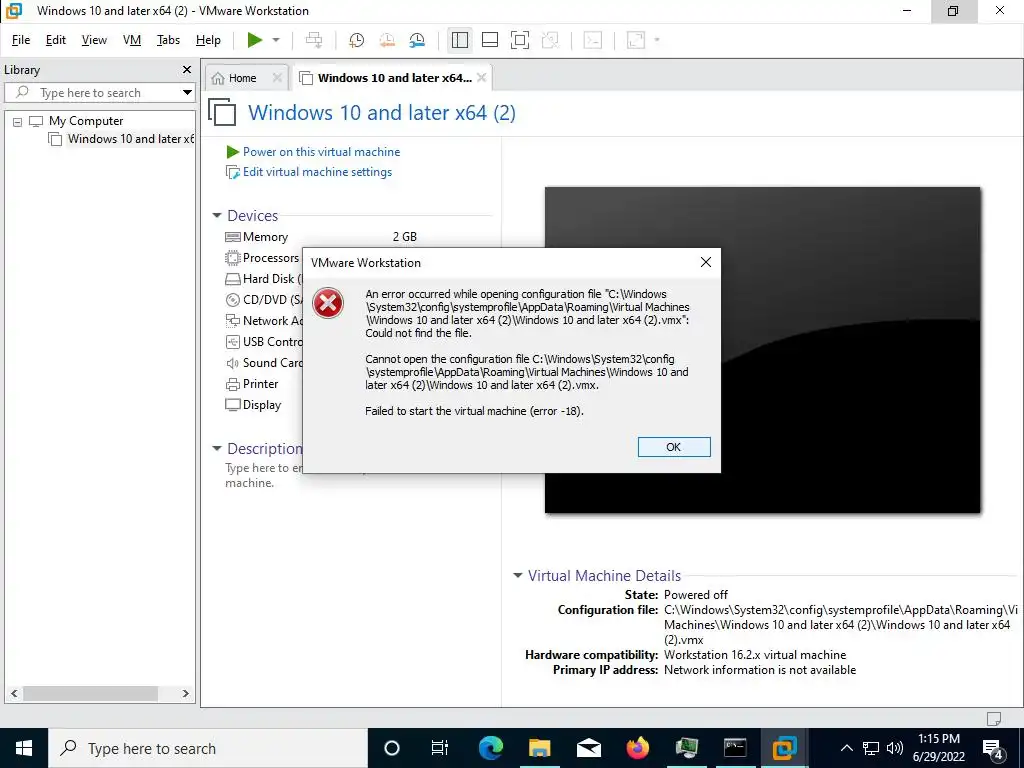Click the virtual machine screen thumbnail
Screen dimensions: 1024x768
pyautogui.click(x=763, y=350)
